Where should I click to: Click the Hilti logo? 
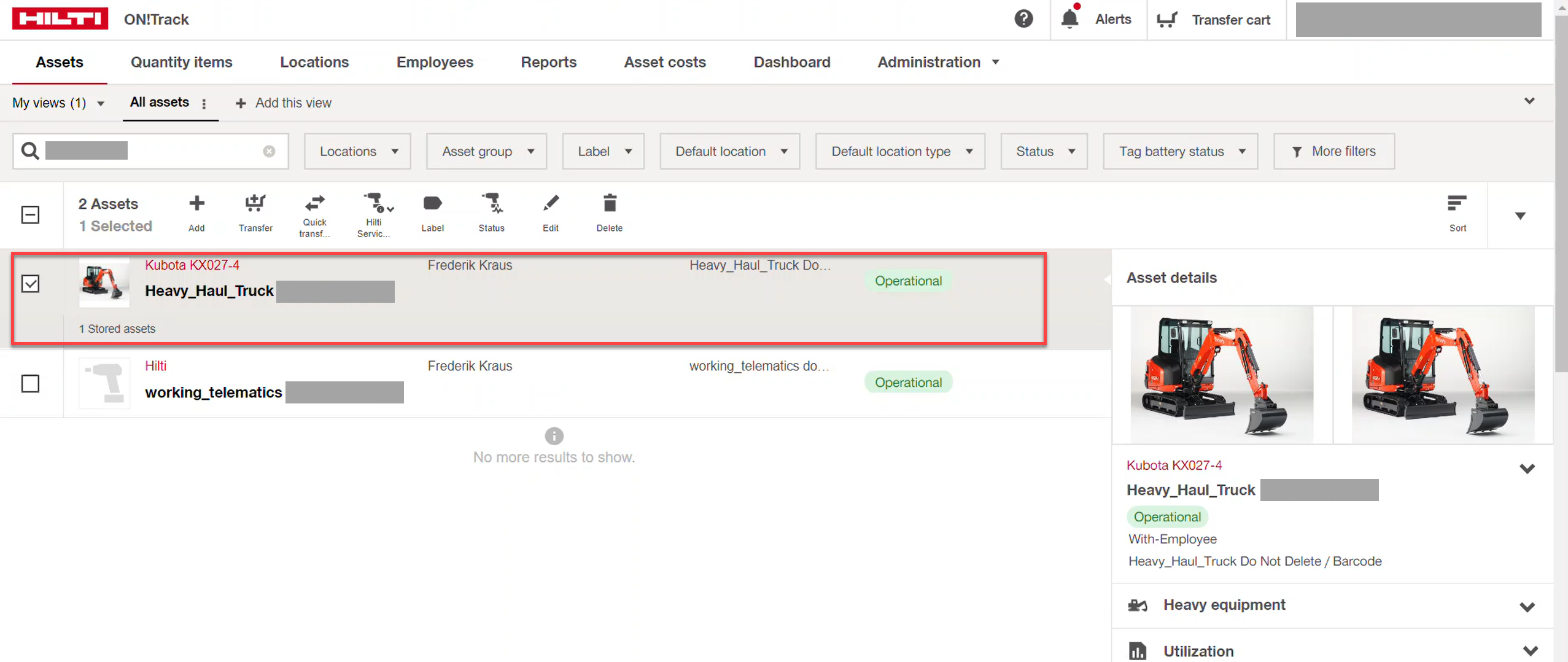click(x=60, y=18)
